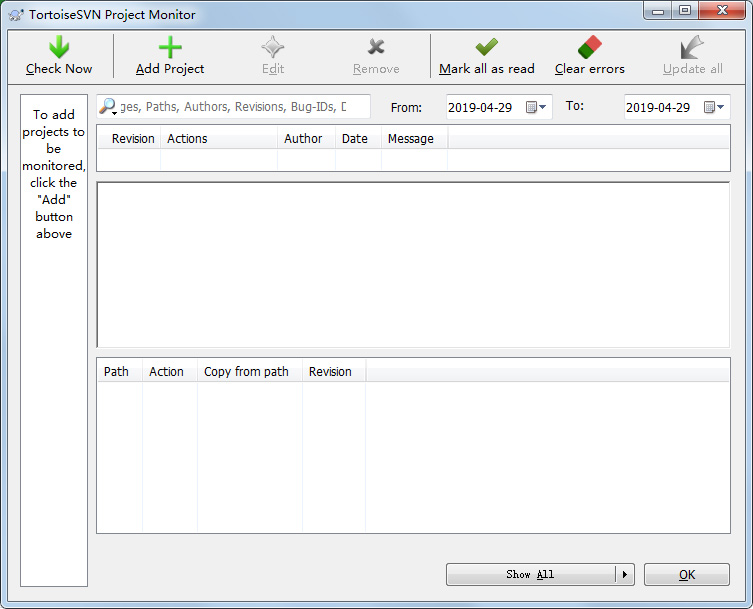The height and width of the screenshot is (609, 753).
Task: Sort by Copy from path column header
Action: 250,372
